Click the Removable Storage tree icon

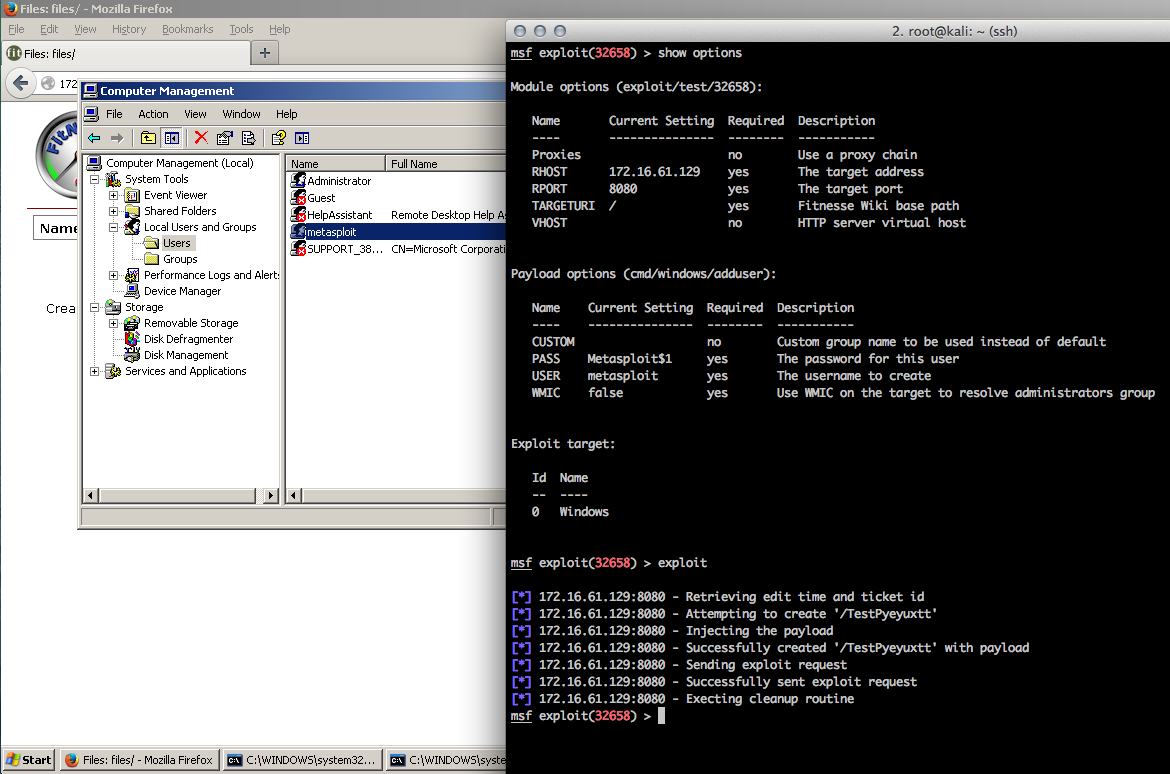[132, 323]
